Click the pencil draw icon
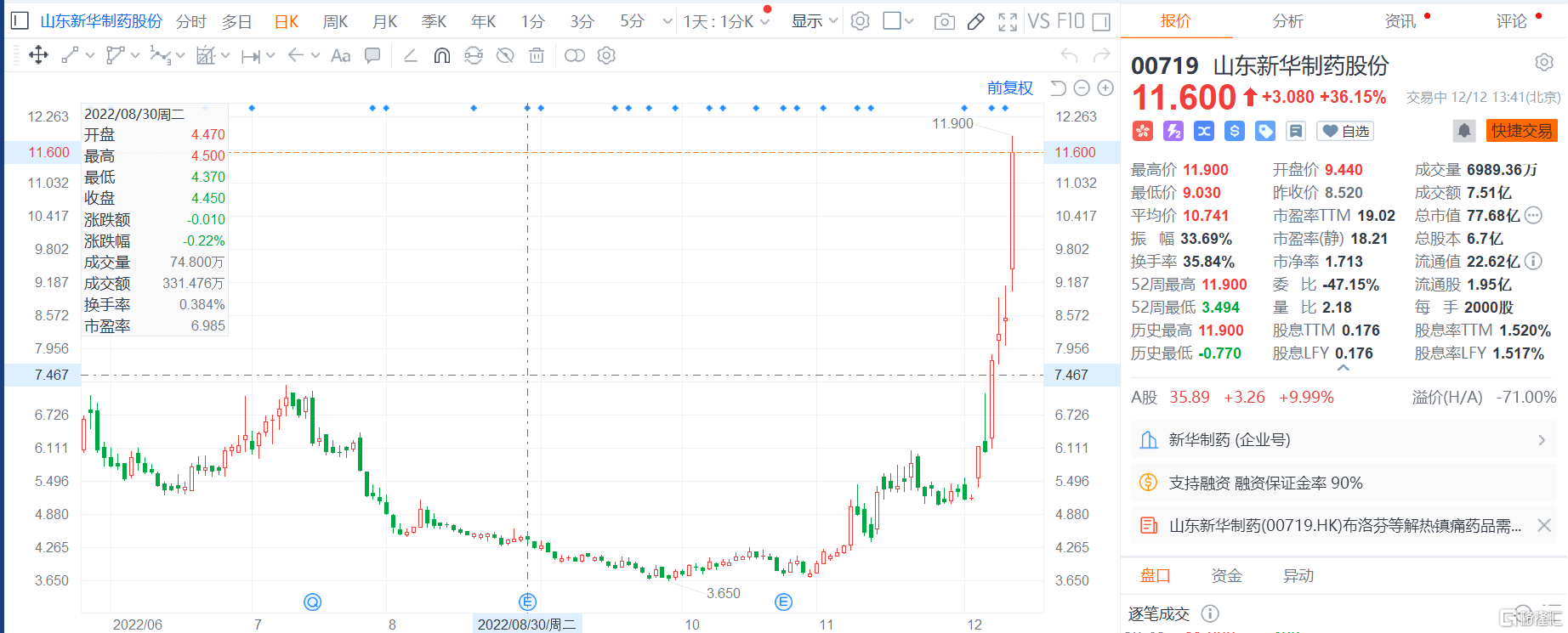Viewport: 1568px width, 633px height. pyautogui.click(x=976, y=22)
